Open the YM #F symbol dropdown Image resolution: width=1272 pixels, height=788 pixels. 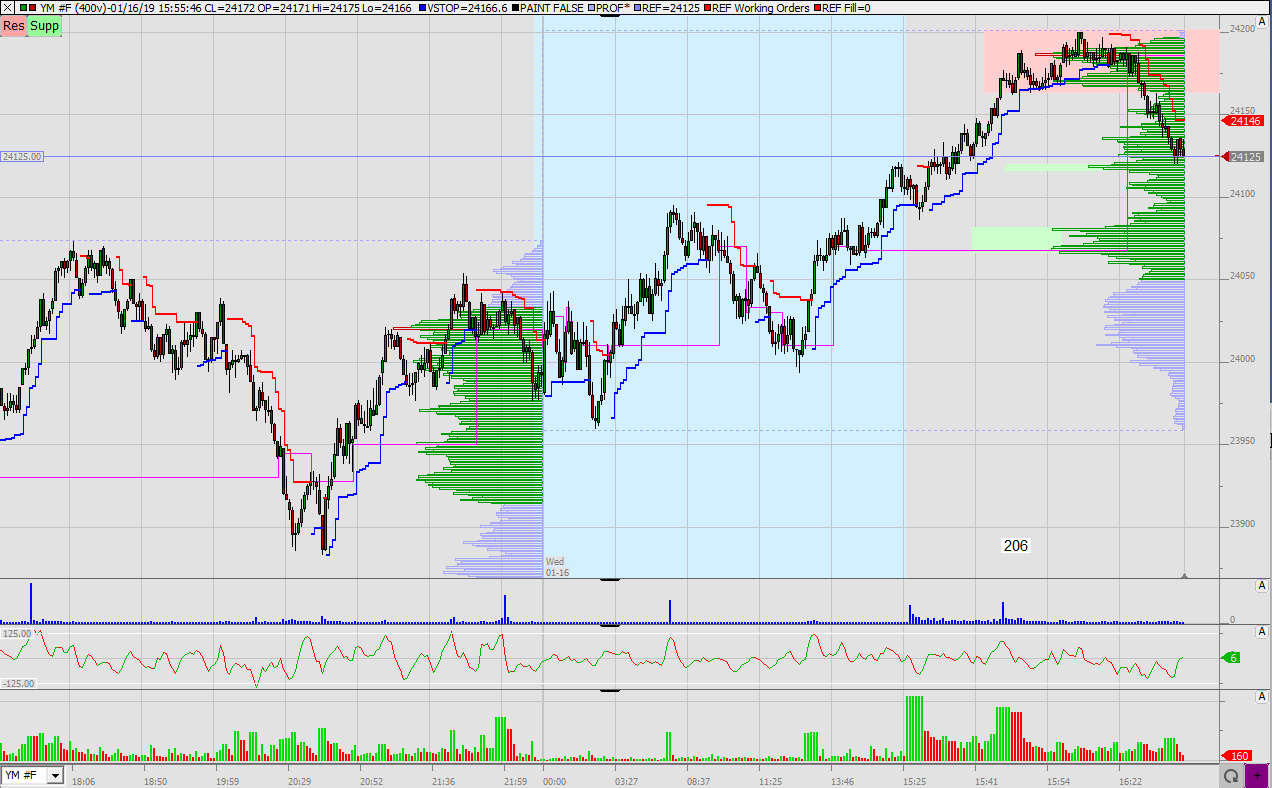click(x=56, y=775)
